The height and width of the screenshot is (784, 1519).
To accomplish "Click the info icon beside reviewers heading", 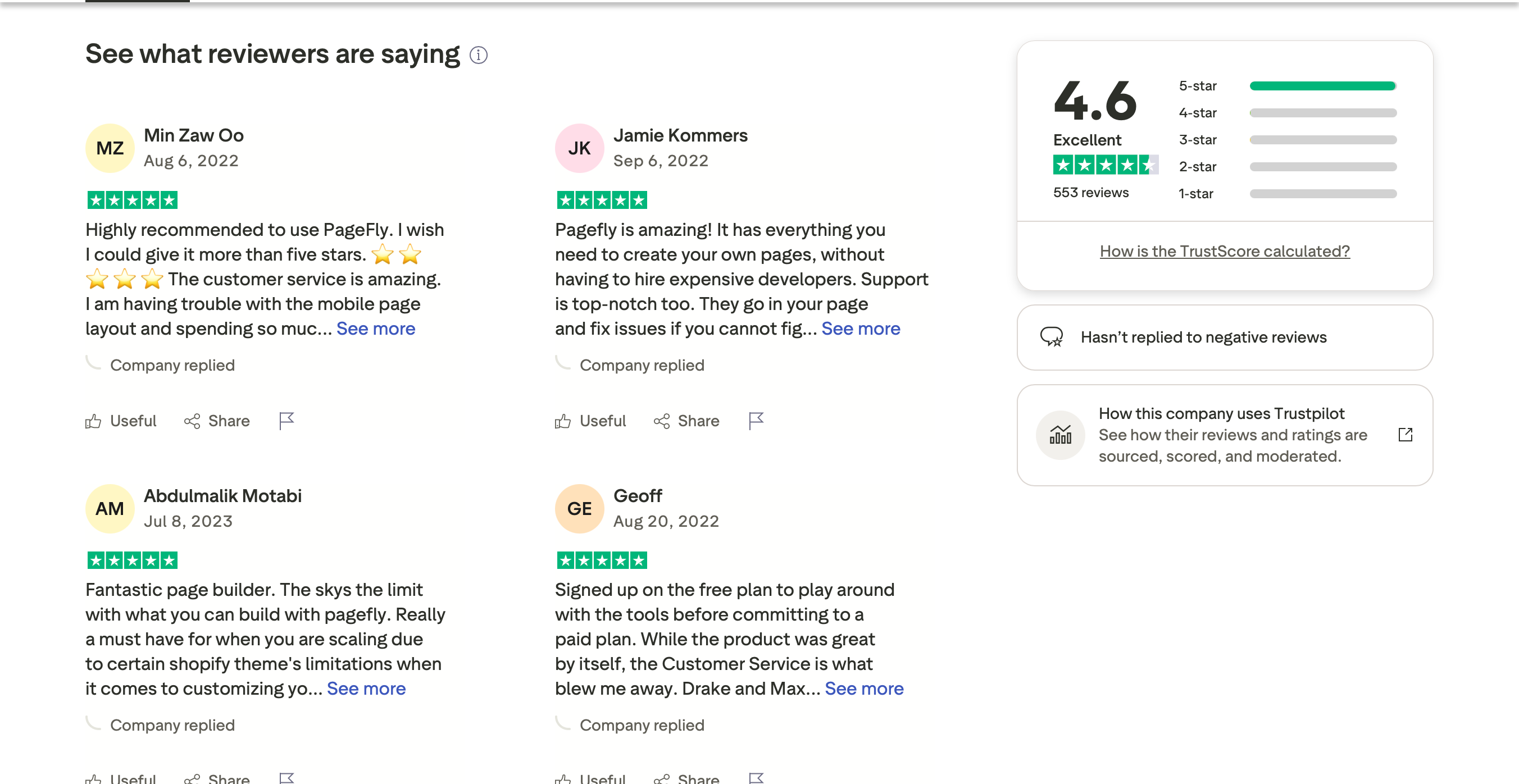I will [478, 56].
